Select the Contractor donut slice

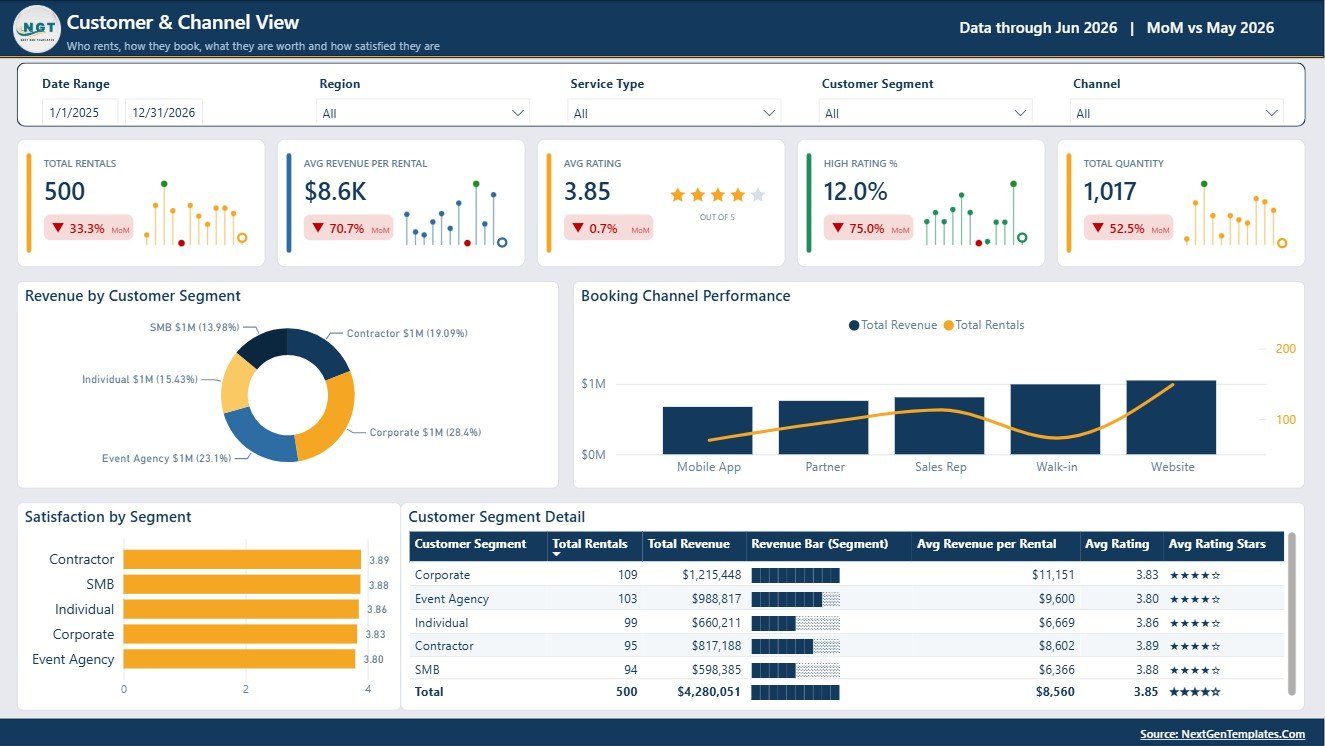317,350
